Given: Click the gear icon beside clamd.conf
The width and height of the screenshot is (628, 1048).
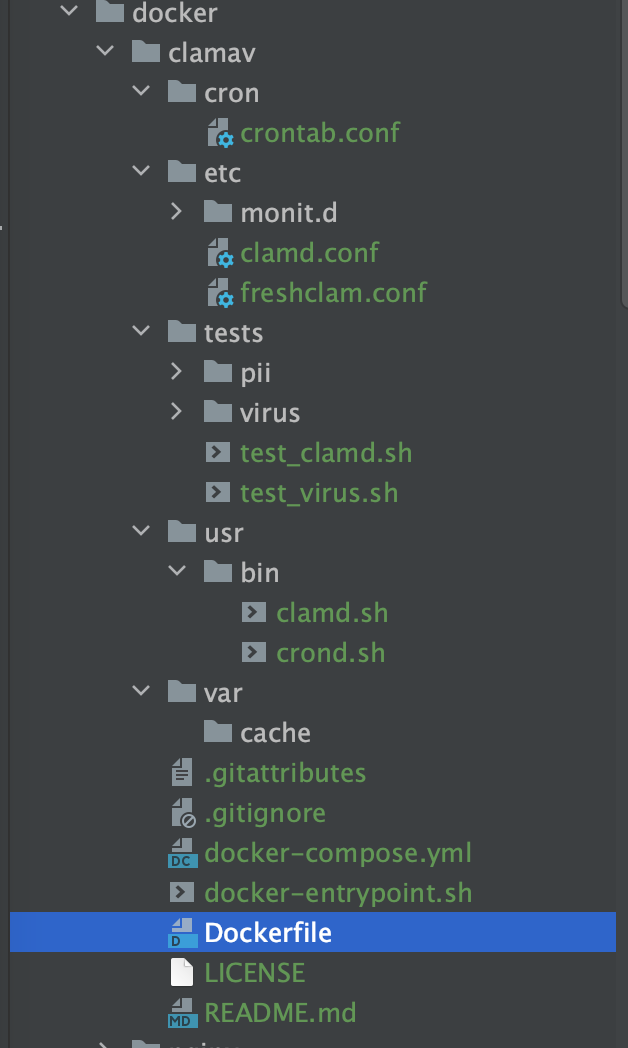Looking at the screenshot, I should [x=221, y=252].
